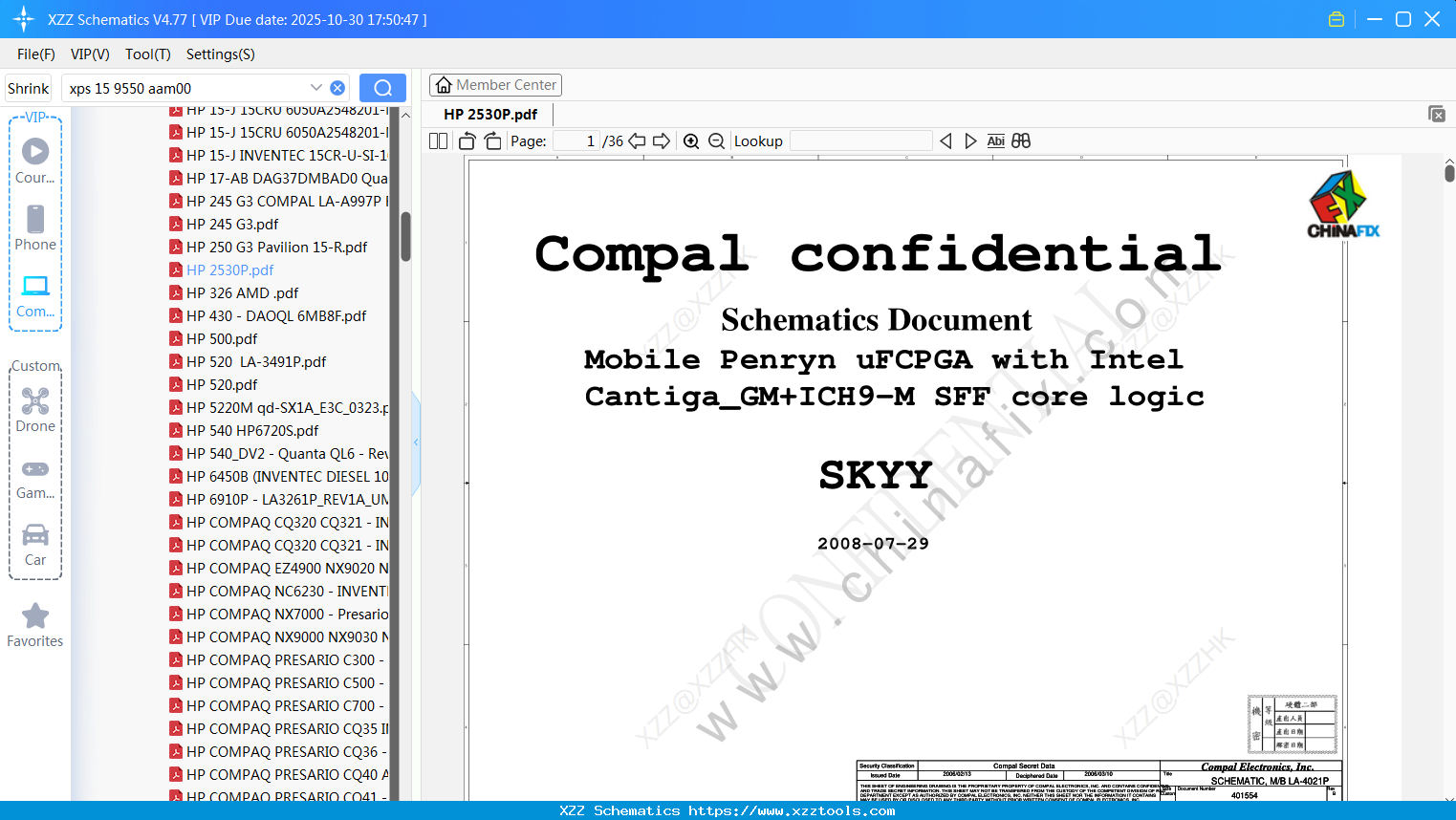
Task: Collapse the file list panel handle
Action: pyautogui.click(x=416, y=442)
